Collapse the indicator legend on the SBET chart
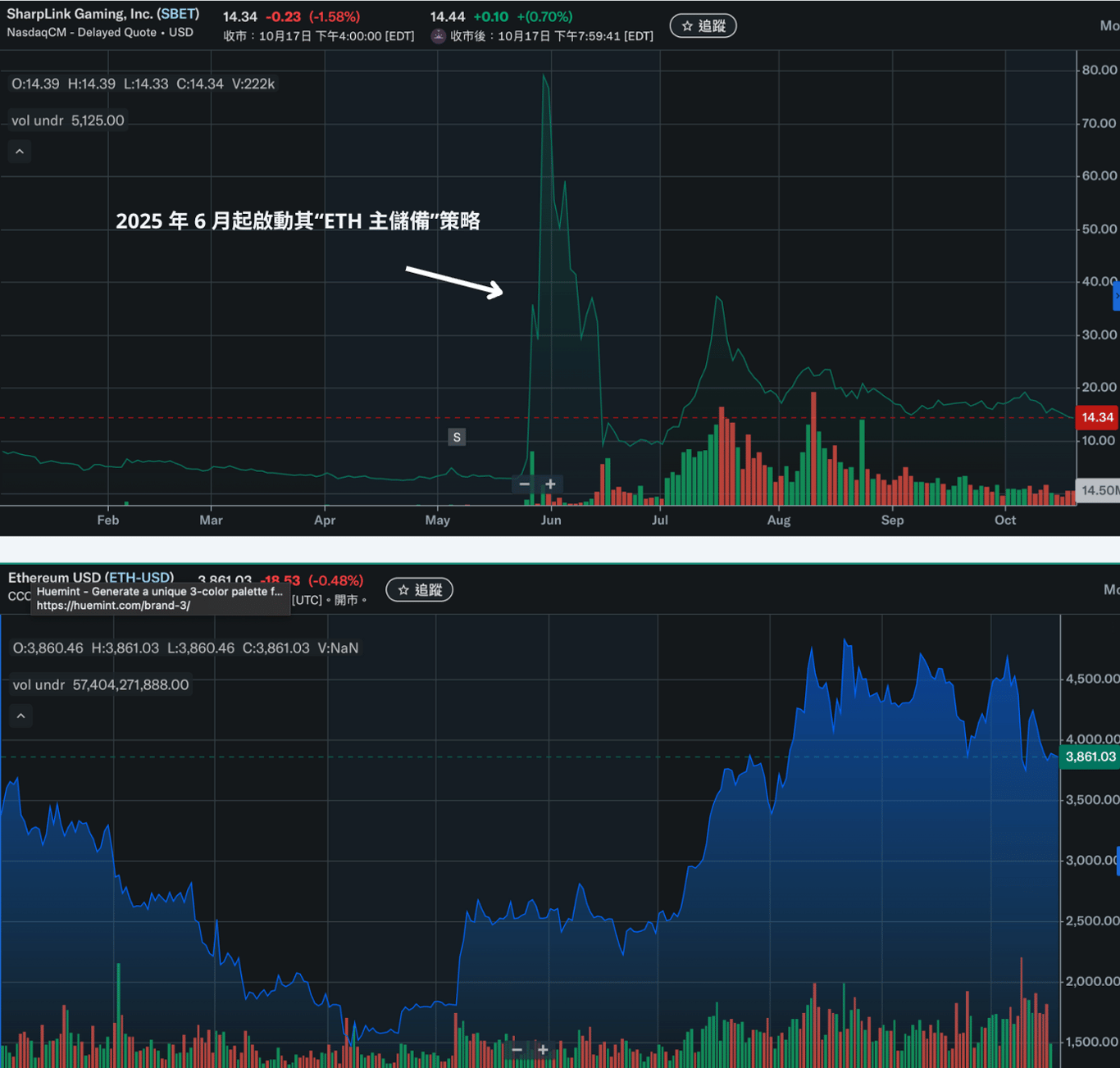 20,152
